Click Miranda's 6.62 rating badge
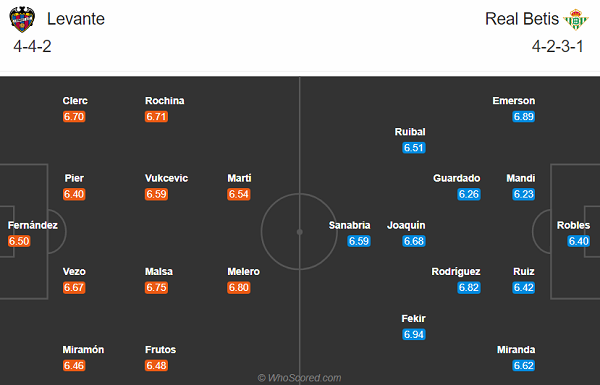600x385 pixels. (x=523, y=365)
